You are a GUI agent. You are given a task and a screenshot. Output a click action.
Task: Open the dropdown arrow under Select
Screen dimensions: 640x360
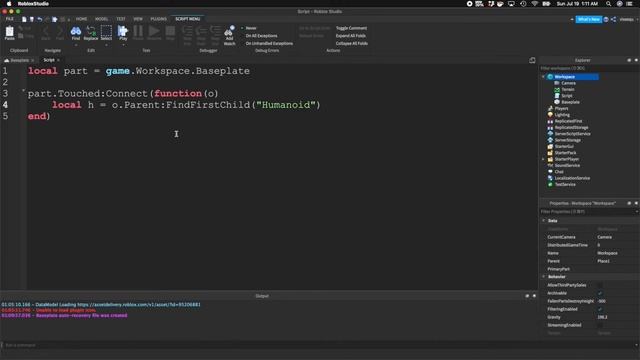coord(106,45)
